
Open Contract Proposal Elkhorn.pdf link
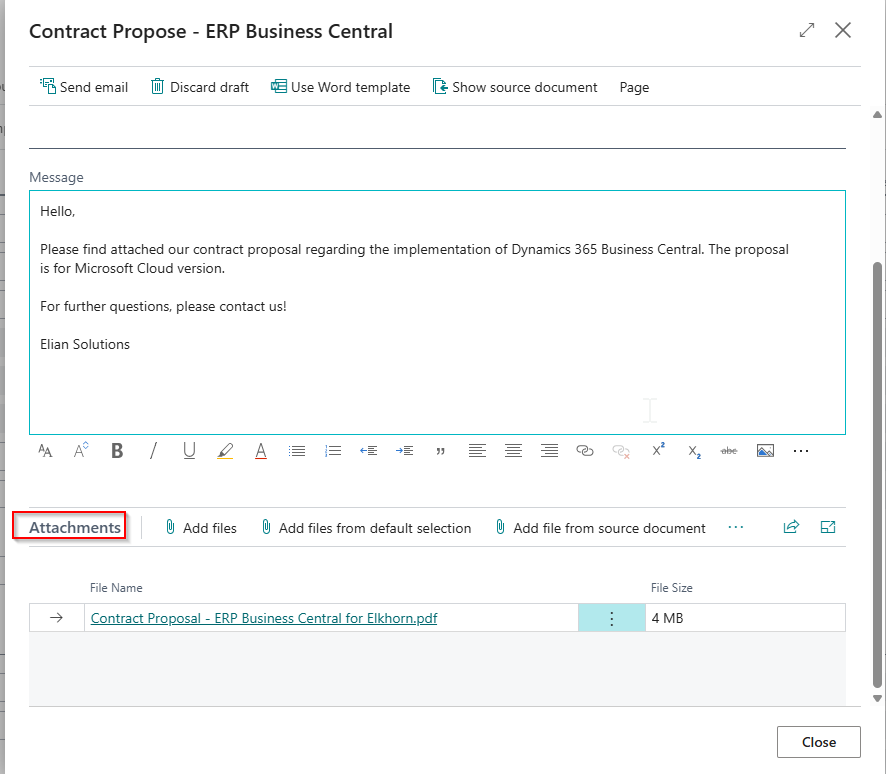264,618
